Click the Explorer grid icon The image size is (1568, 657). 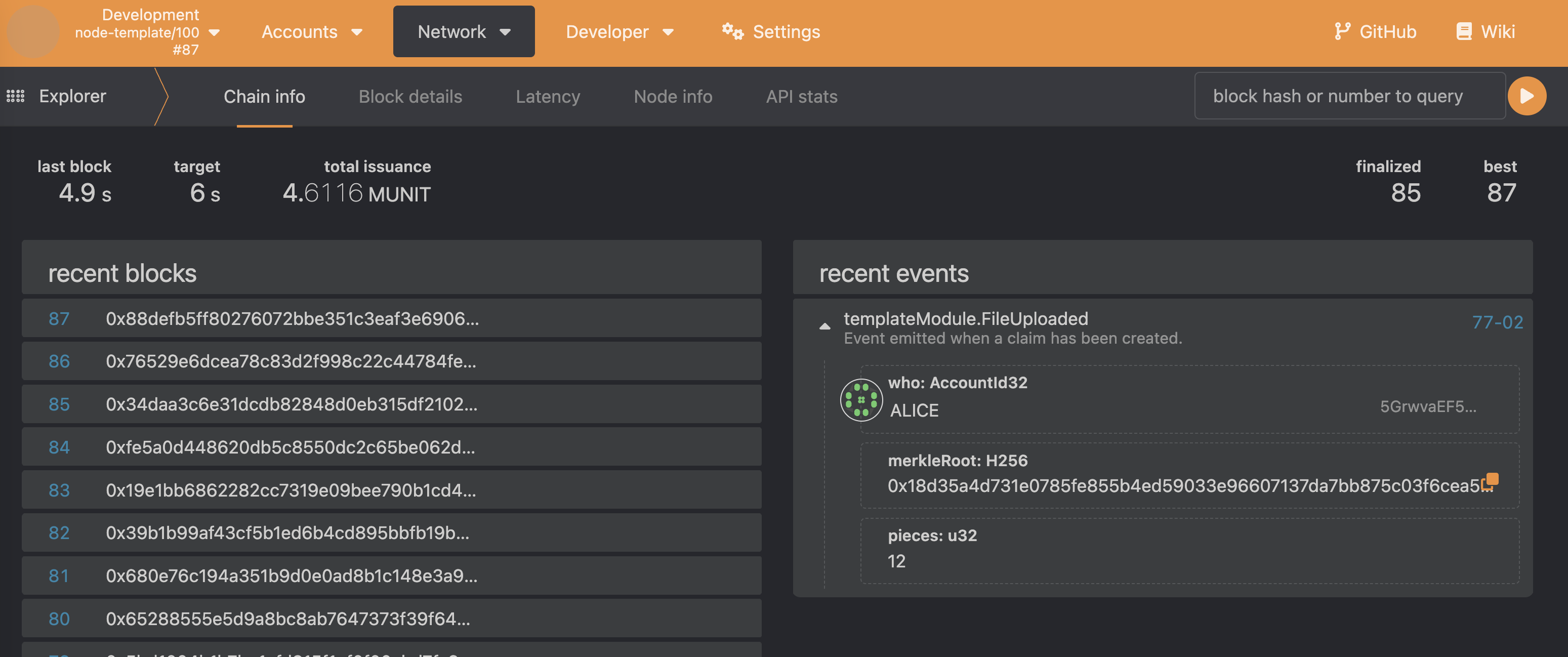pos(15,96)
